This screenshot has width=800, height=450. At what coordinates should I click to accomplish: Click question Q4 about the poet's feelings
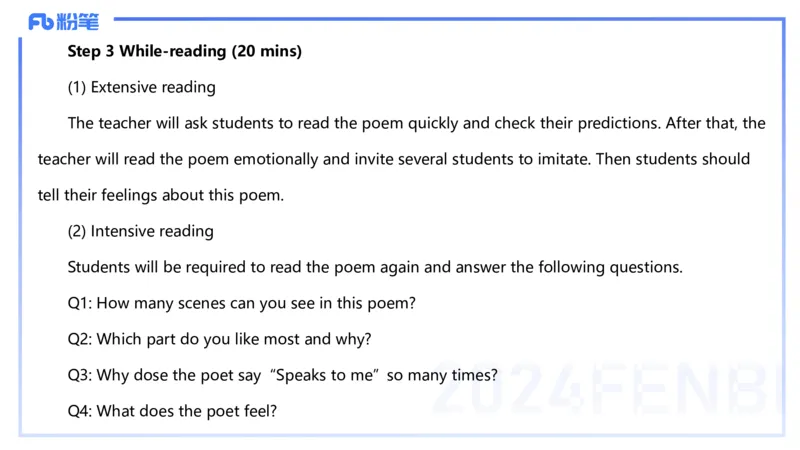tap(172, 411)
